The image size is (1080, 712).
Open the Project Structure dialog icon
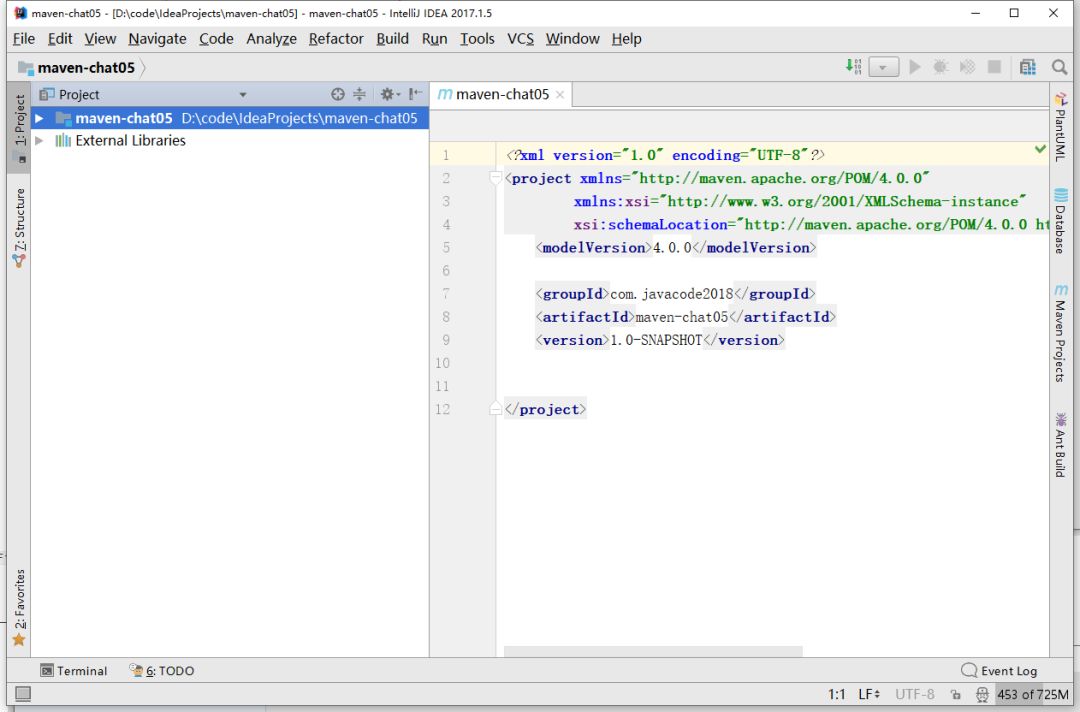pos(1028,67)
